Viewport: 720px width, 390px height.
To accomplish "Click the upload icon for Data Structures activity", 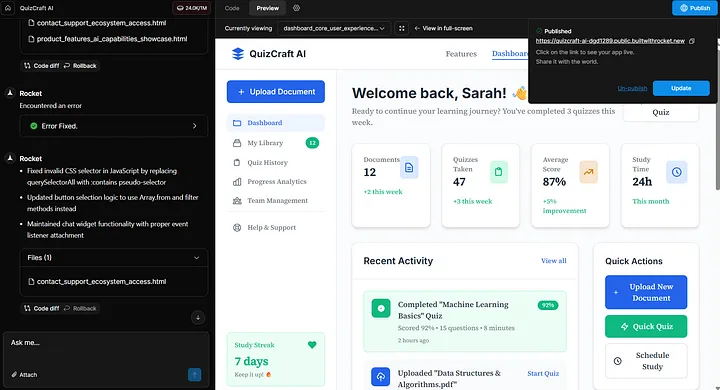I will tap(381, 377).
